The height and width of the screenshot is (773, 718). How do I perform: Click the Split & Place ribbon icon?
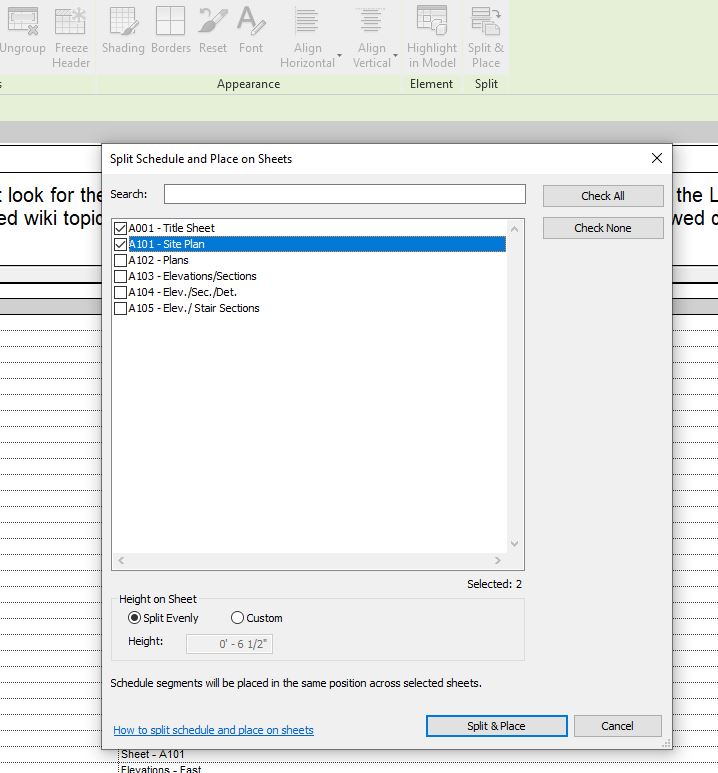click(486, 22)
